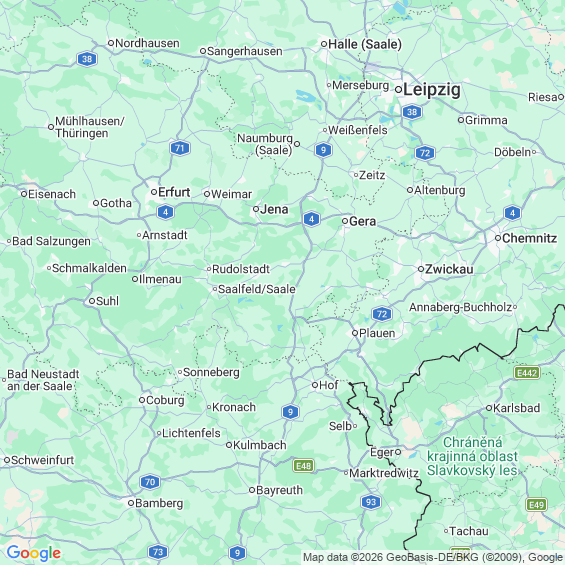565x565 pixels.
Task: Click the Google logo
Action: (x=34, y=553)
